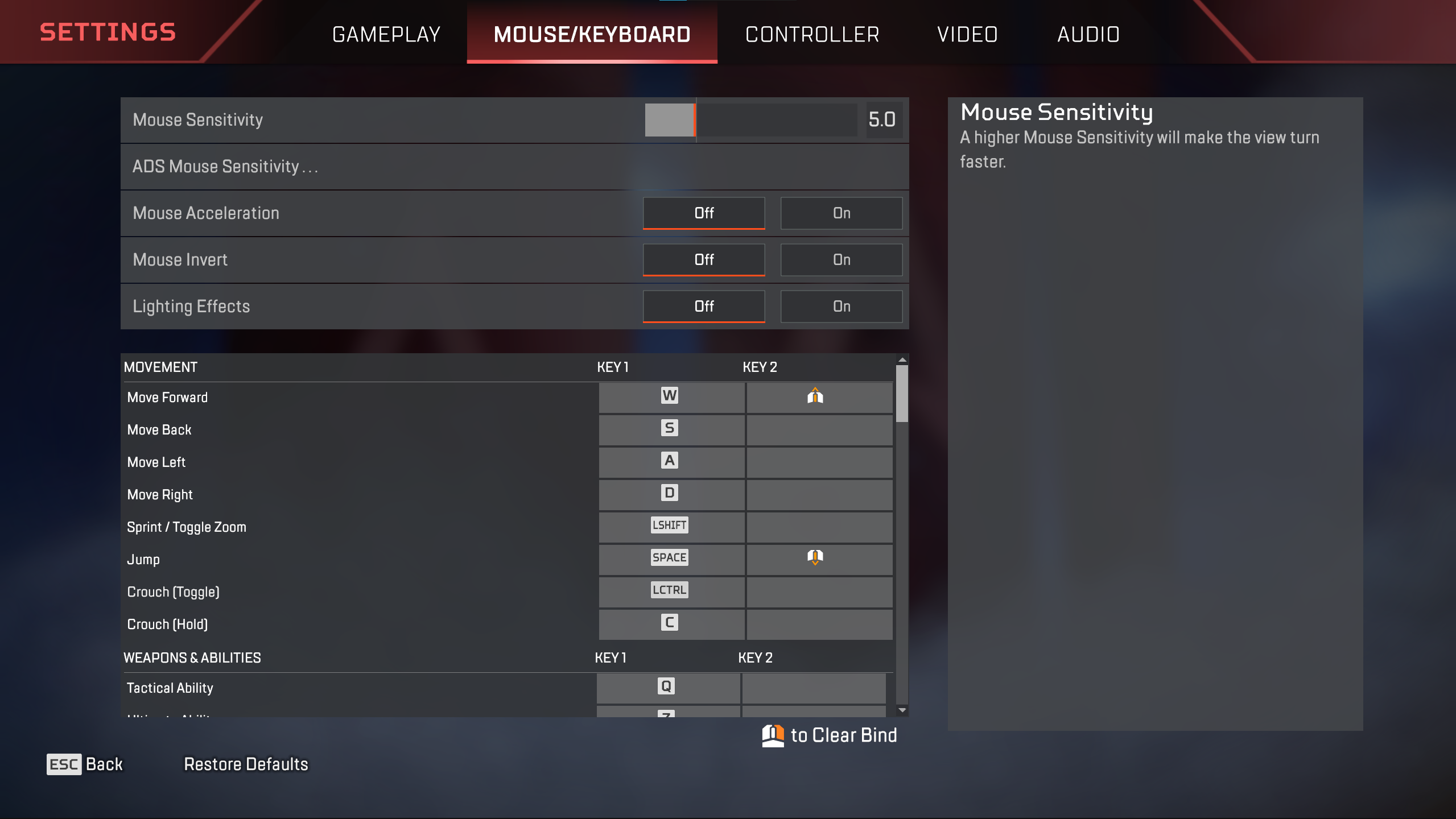Click LCTRL crouch toggle keybind icon
The width and height of the screenshot is (1456, 819).
coord(668,590)
